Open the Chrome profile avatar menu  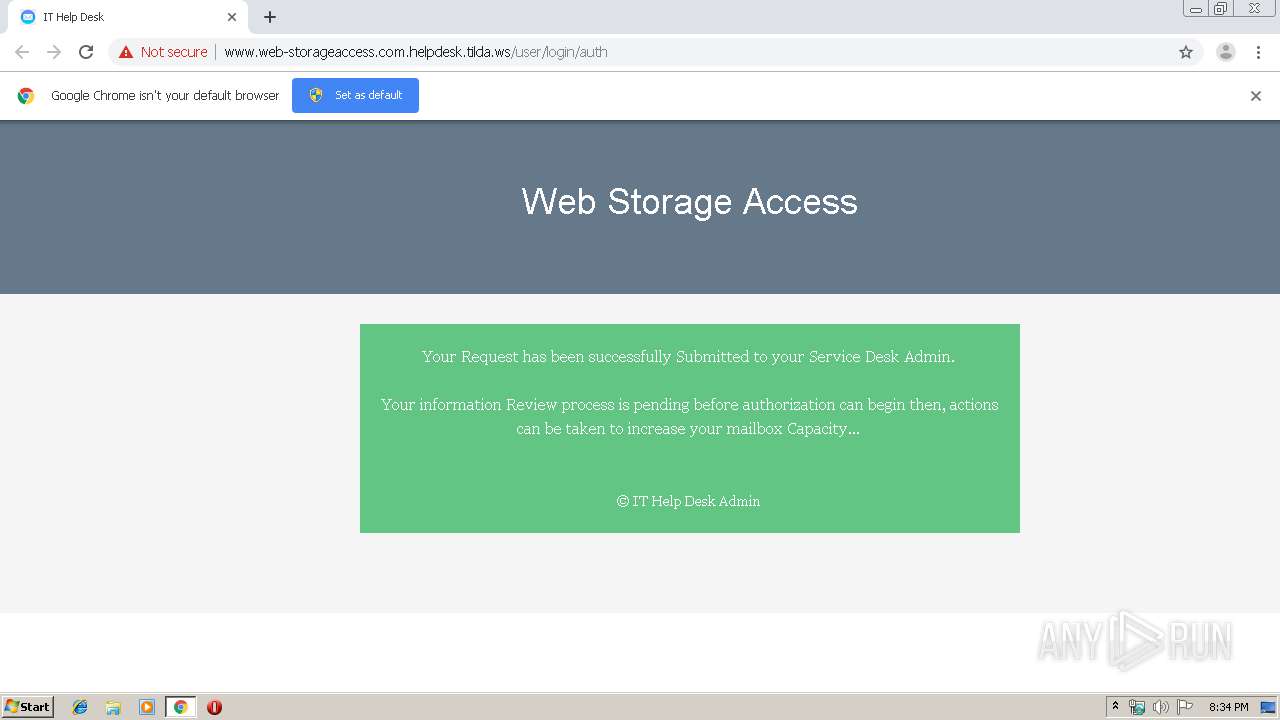coord(1225,52)
